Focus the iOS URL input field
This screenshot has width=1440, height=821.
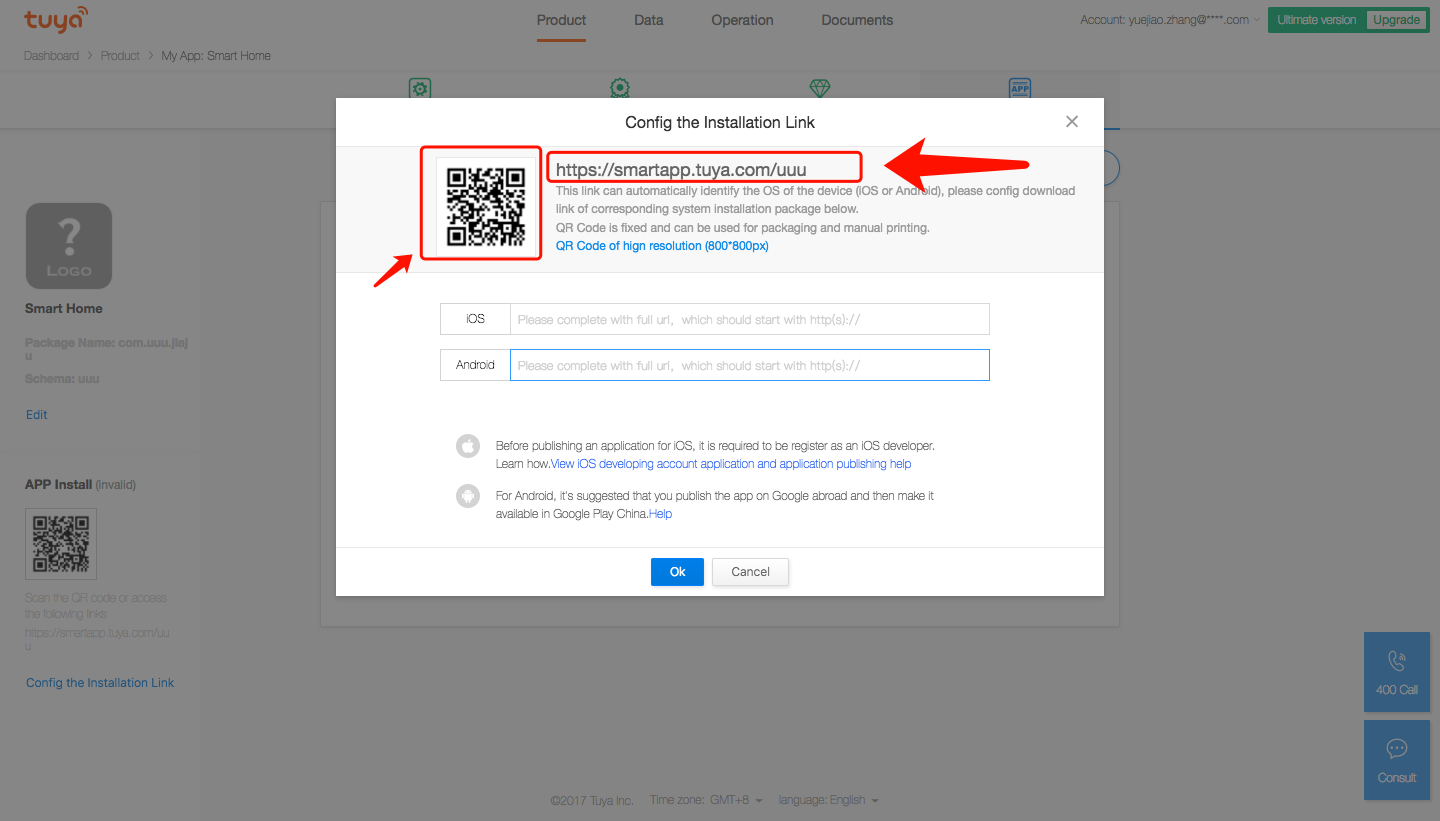[749, 319]
